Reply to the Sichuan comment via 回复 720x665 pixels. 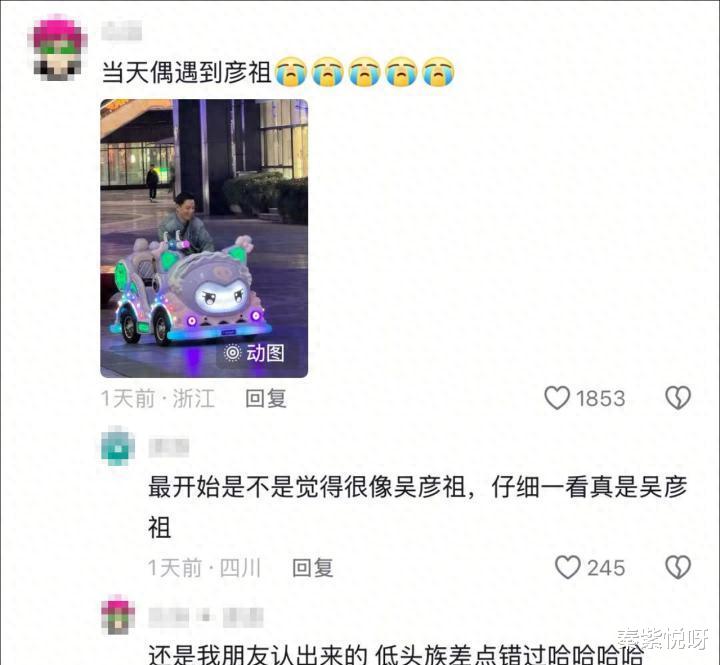tap(313, 568)
